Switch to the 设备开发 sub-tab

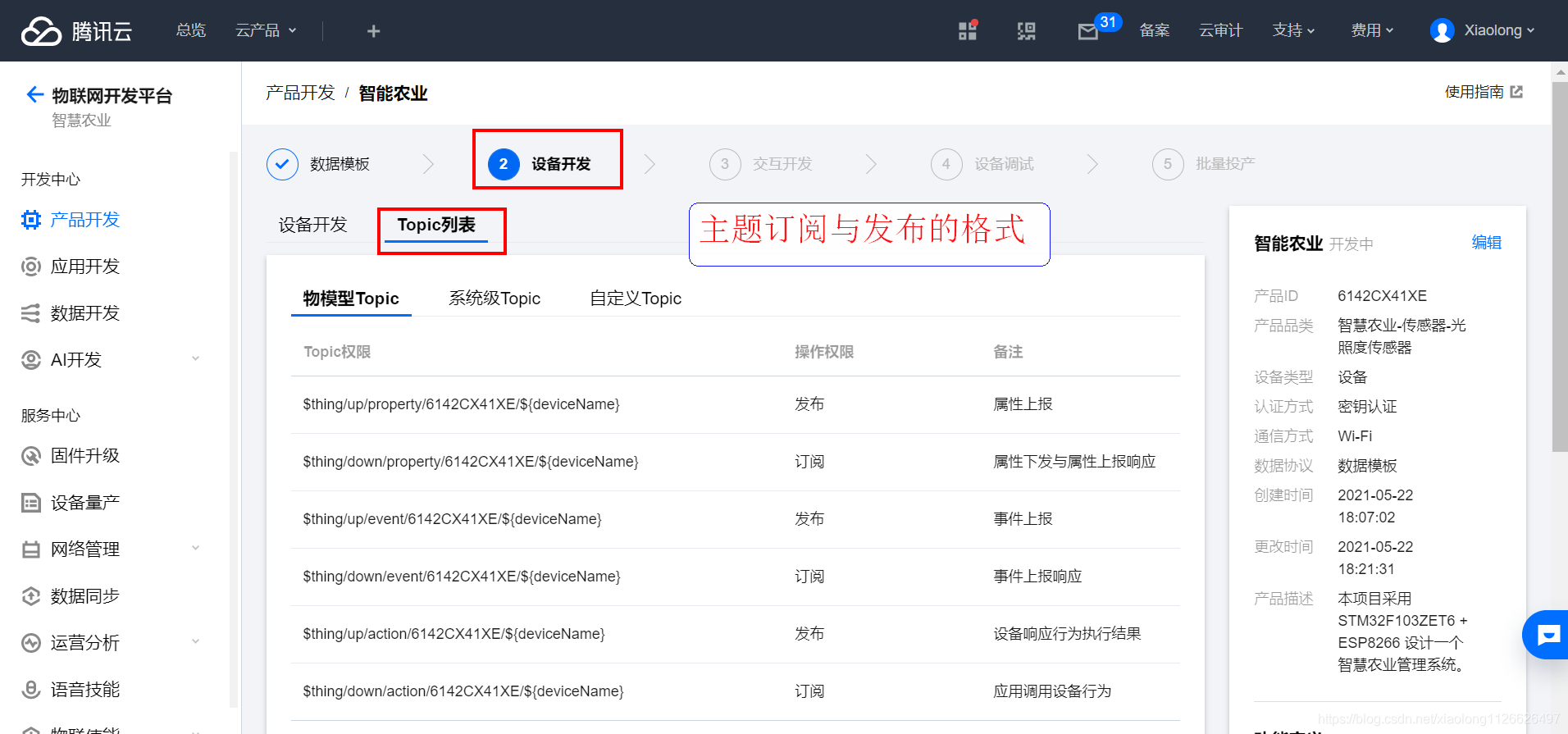click(x=313, y=225)
